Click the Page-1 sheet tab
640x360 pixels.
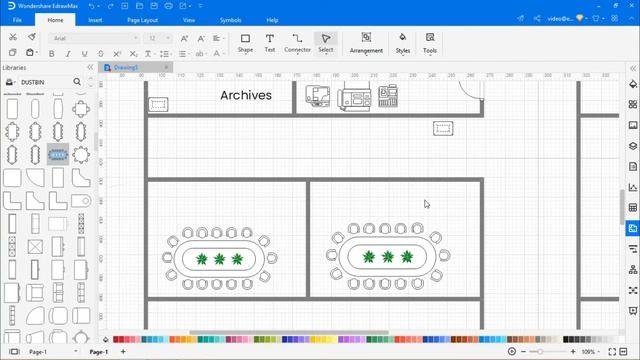tap(99, 351)
